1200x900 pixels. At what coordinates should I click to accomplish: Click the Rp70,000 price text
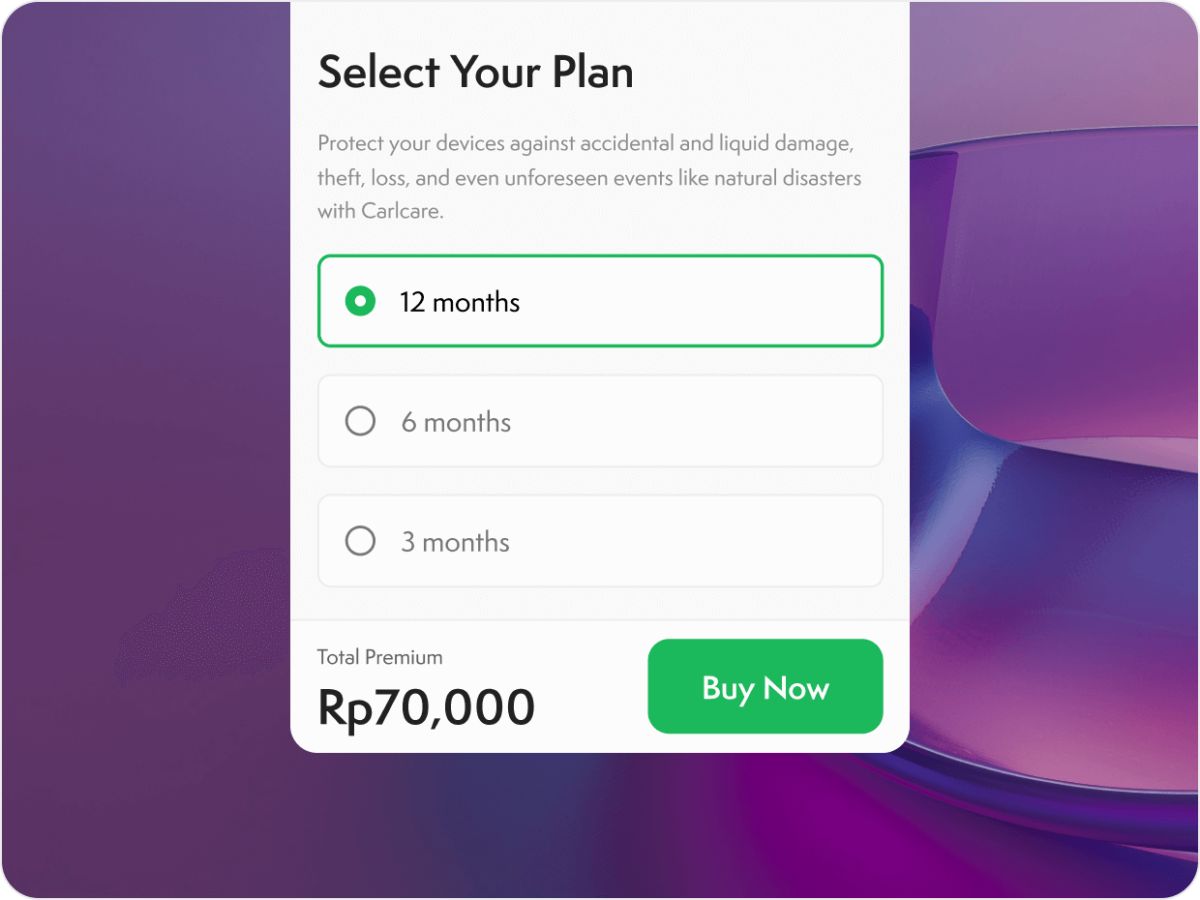coord(425,706)
